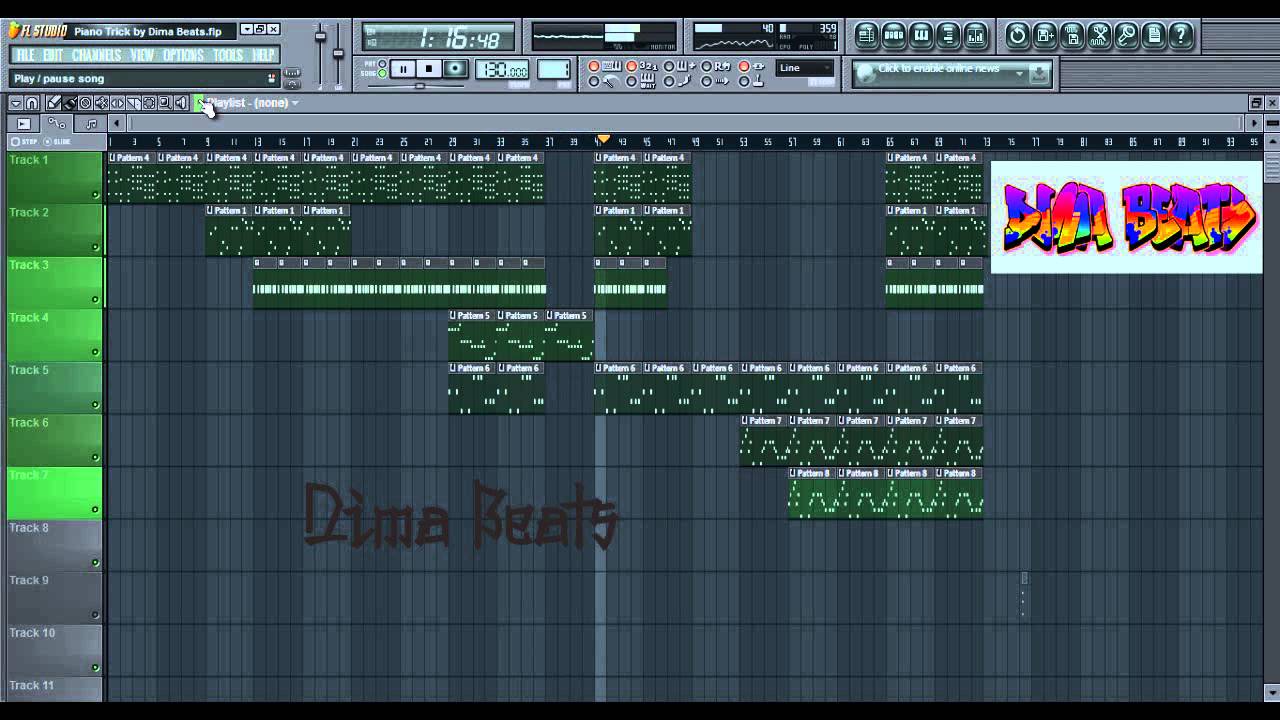The width and height of the screenshot is (1280, 720).
Task: Open the CHANNELS menu
Action: (97, 55)
